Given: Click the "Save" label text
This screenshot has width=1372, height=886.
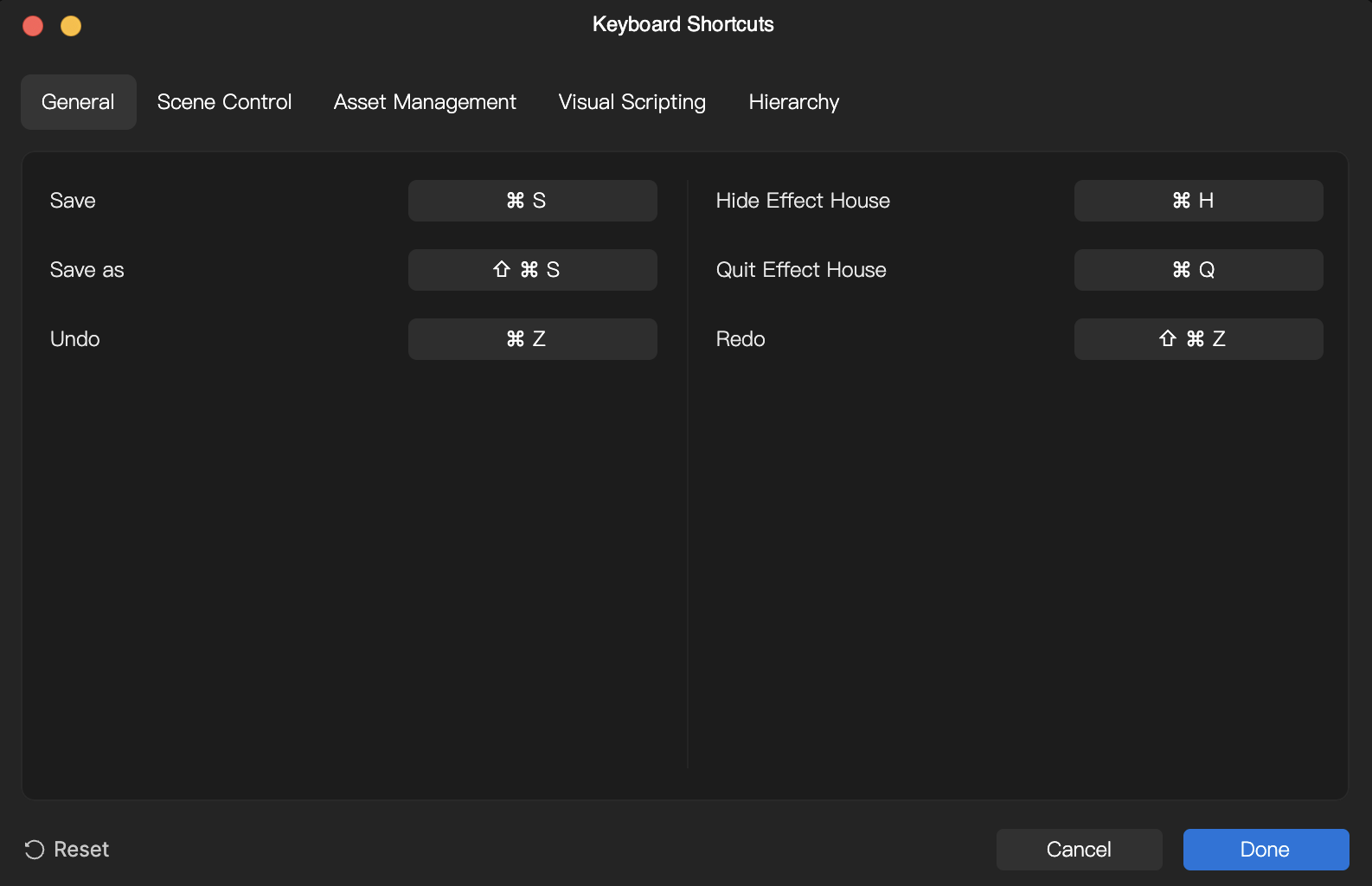Looking at the screenshot, I should pos(73,201).
